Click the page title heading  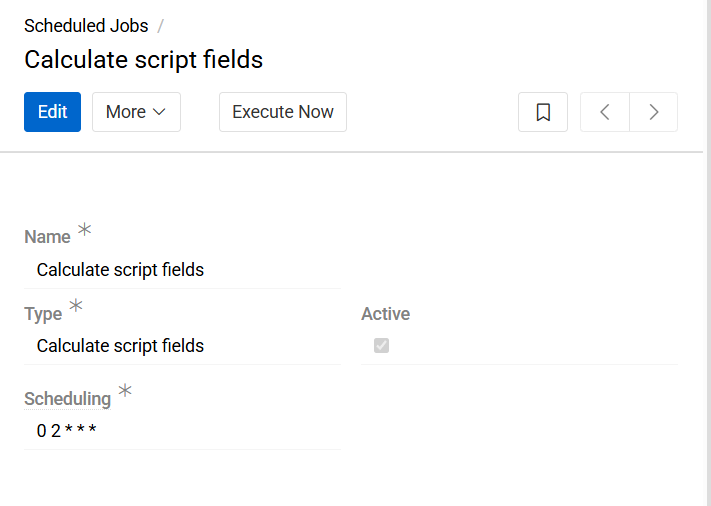(x=143, y=60)
